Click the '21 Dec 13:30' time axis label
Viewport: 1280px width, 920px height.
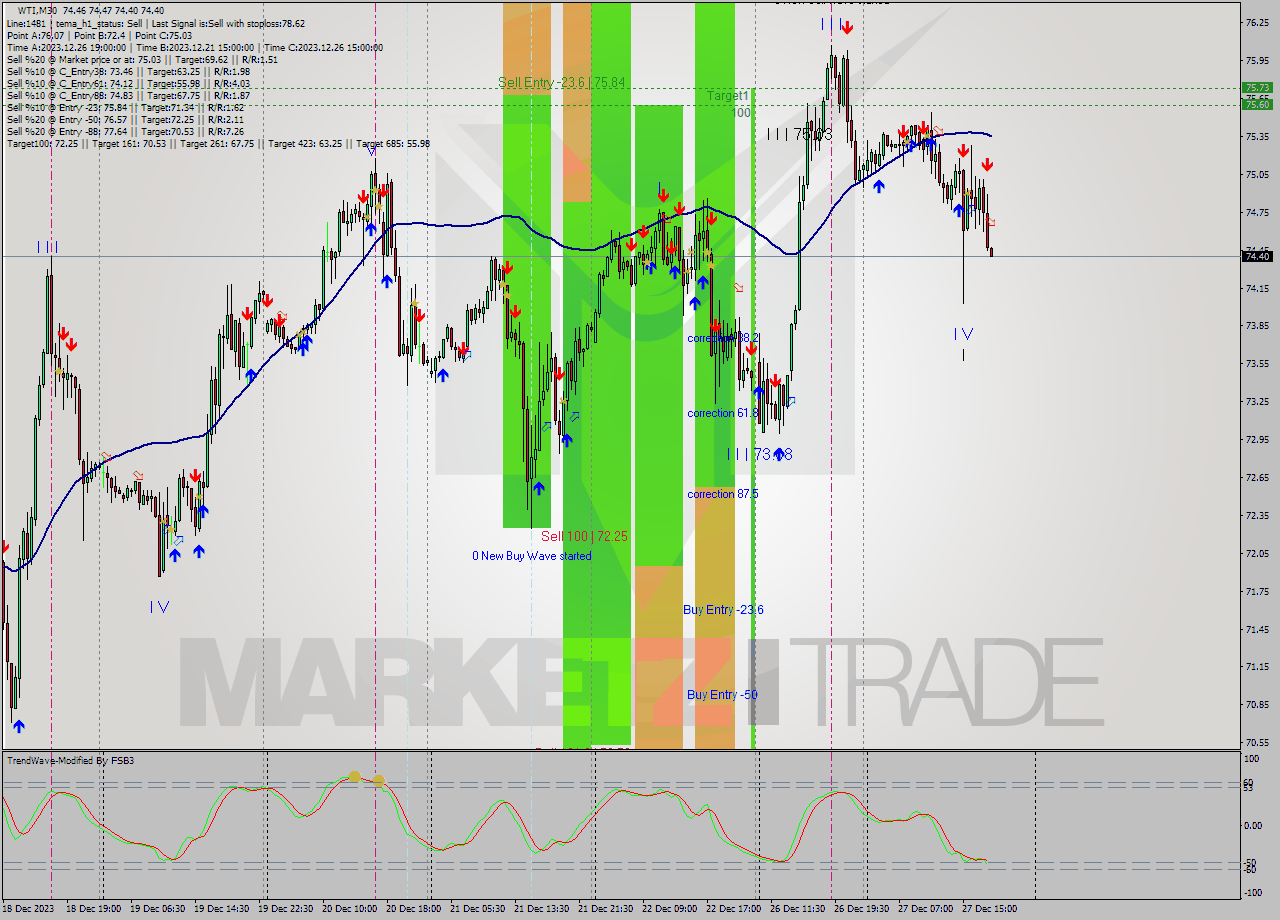point(541,909)
